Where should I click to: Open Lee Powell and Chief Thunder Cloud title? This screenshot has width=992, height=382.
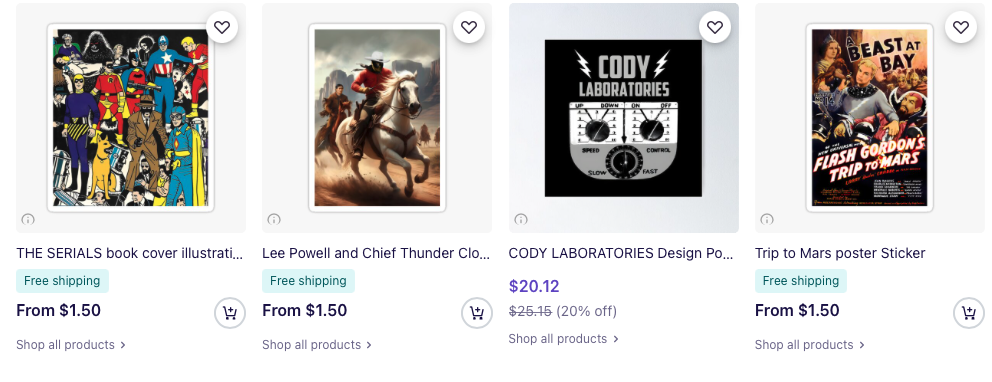[x=376, y=254]
